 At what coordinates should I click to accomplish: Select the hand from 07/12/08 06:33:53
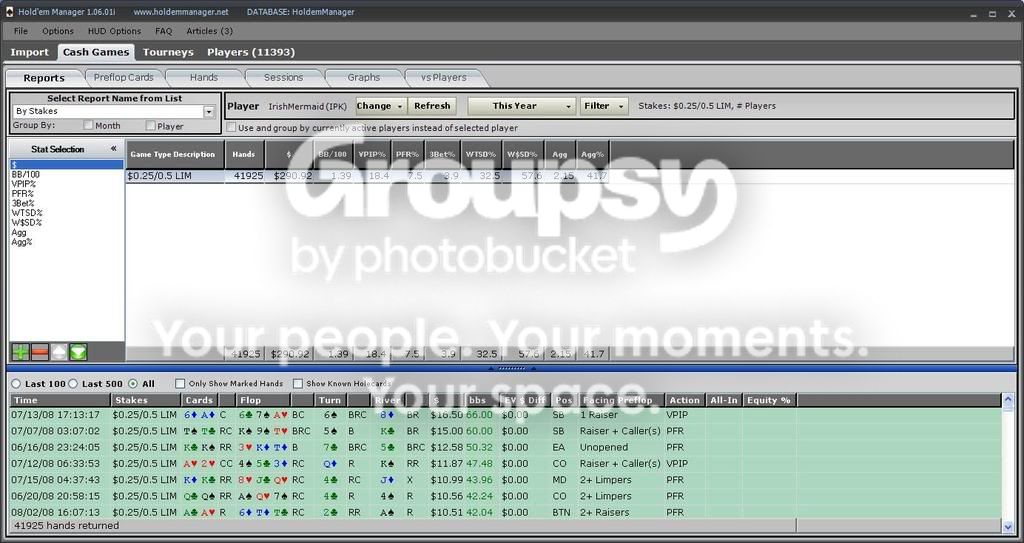[506, 463]
